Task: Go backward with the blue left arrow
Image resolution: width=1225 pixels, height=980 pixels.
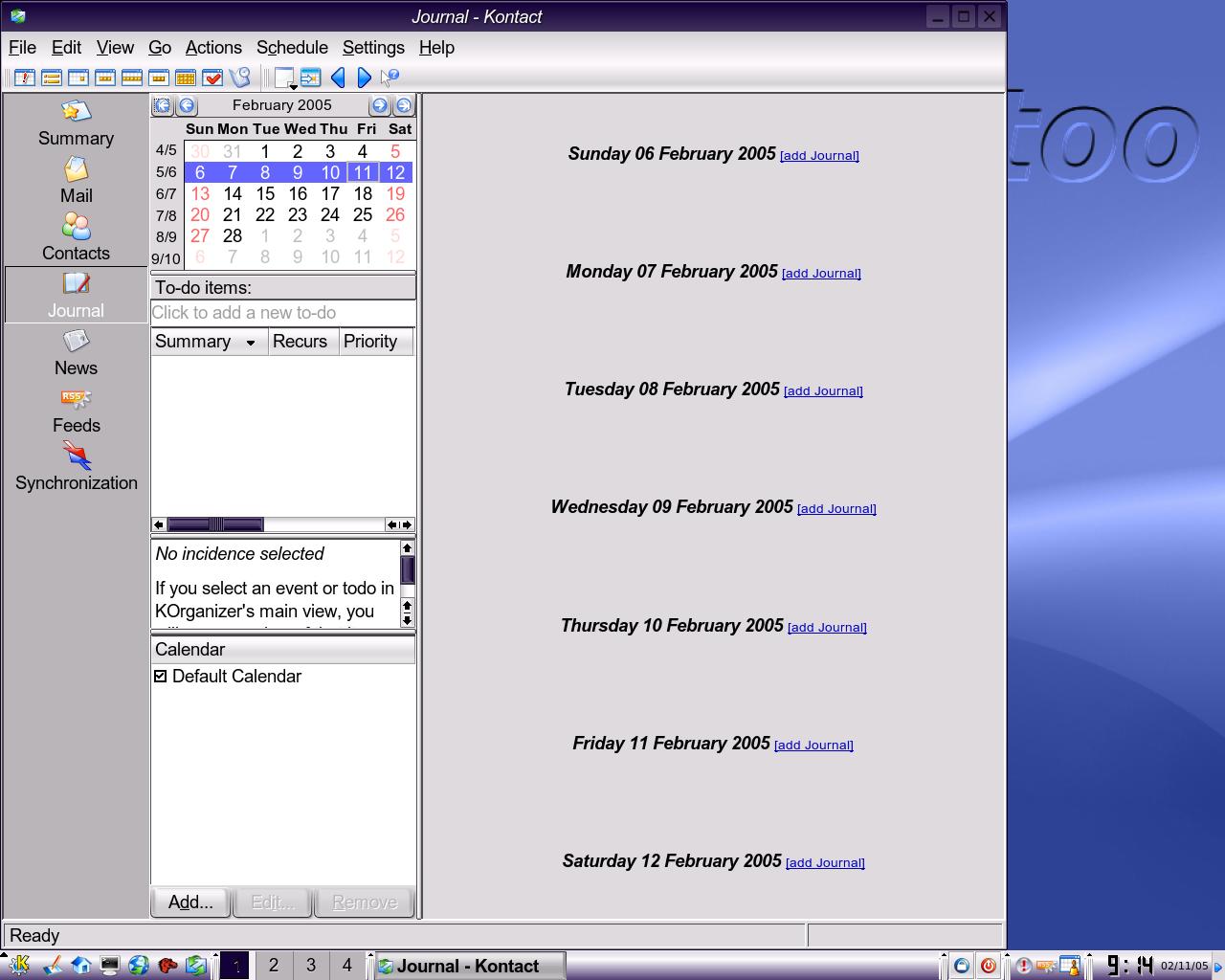Action: point(338,78)
